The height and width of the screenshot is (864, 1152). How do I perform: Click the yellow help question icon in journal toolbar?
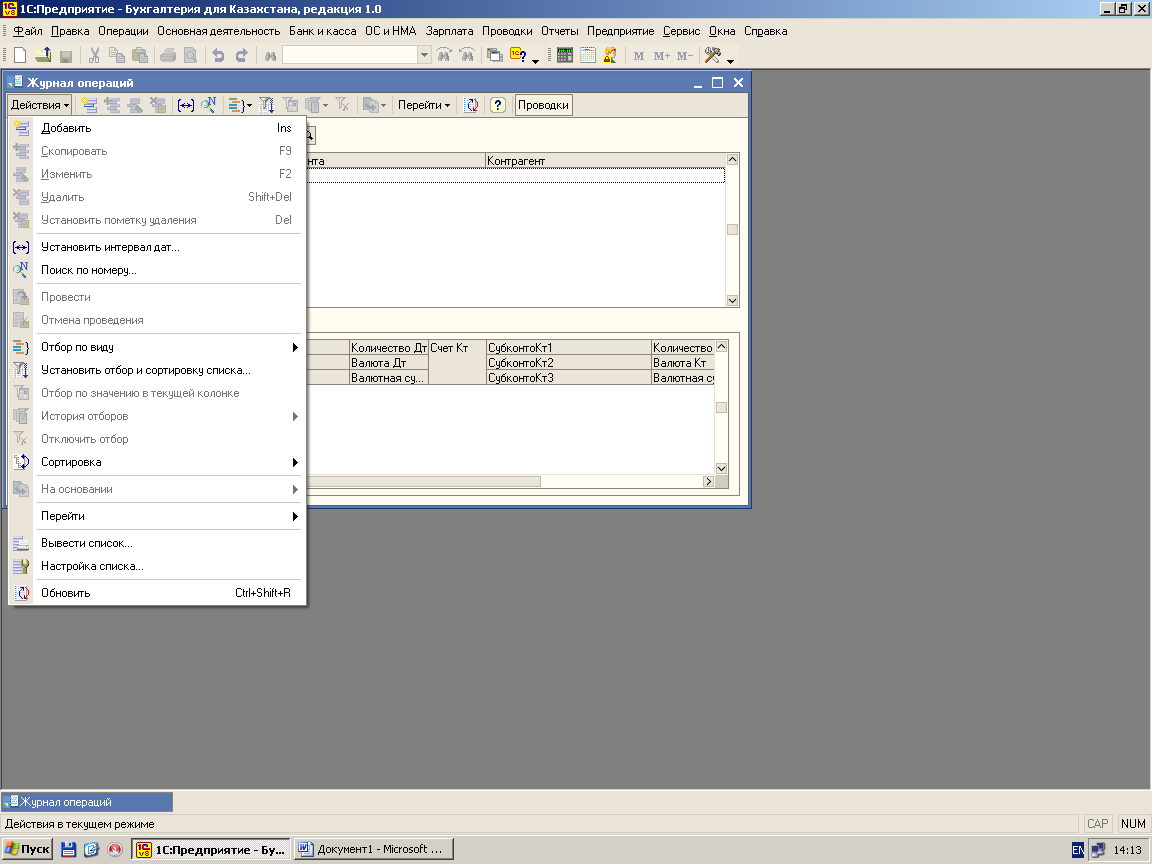click(x=497, y=105)
